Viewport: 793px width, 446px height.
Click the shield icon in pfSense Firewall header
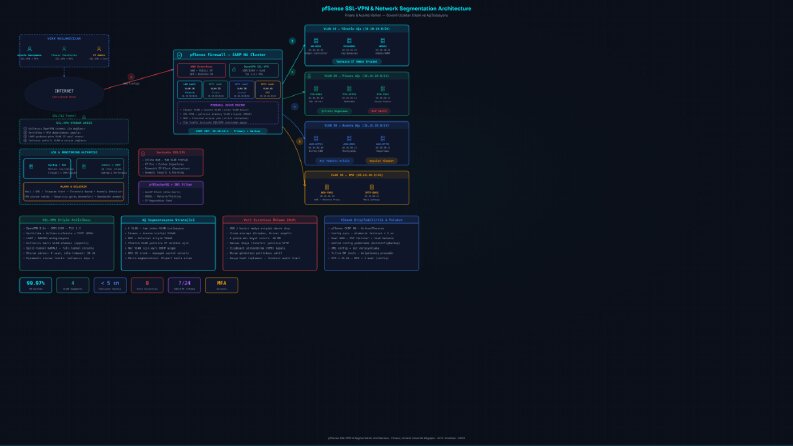click(179, 55)
